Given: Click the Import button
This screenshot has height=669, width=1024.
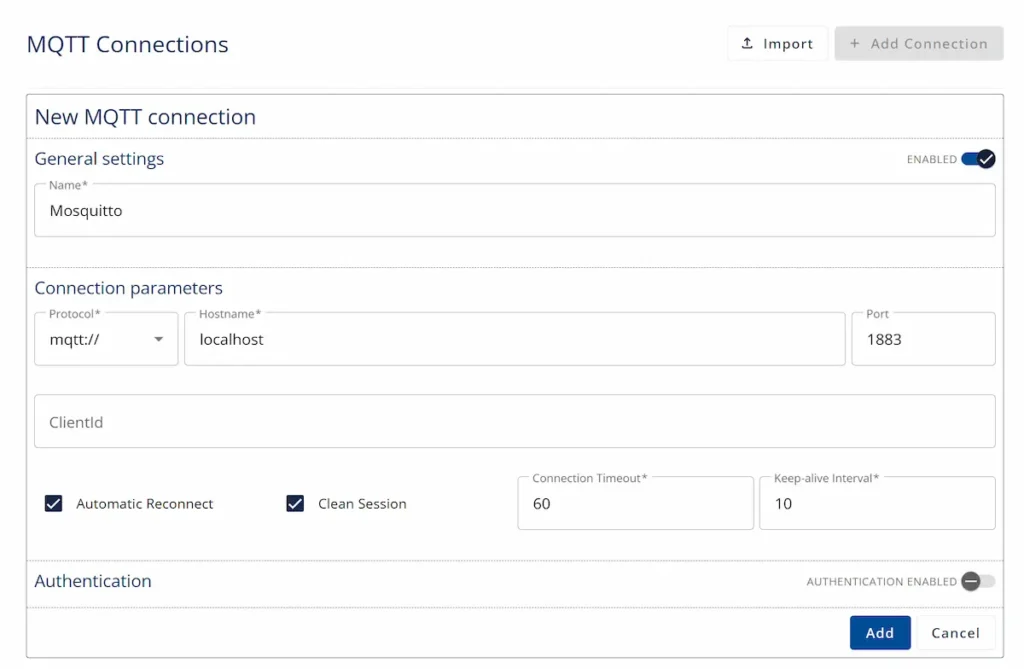Looking at the screenshot, I should click(x=778, y=43).
